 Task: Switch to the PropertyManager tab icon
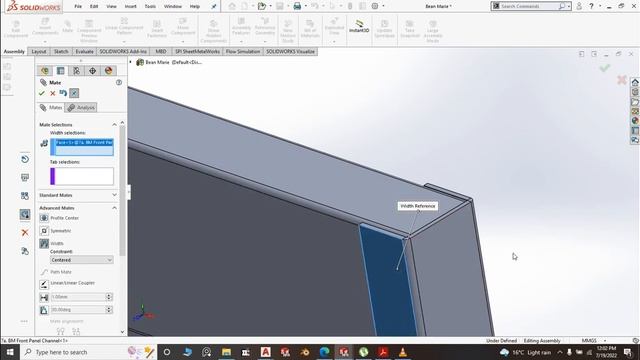coord(60,71)
